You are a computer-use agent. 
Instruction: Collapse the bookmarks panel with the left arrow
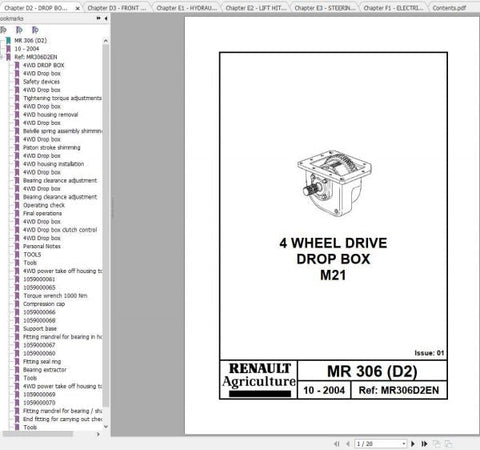point(106,19)
